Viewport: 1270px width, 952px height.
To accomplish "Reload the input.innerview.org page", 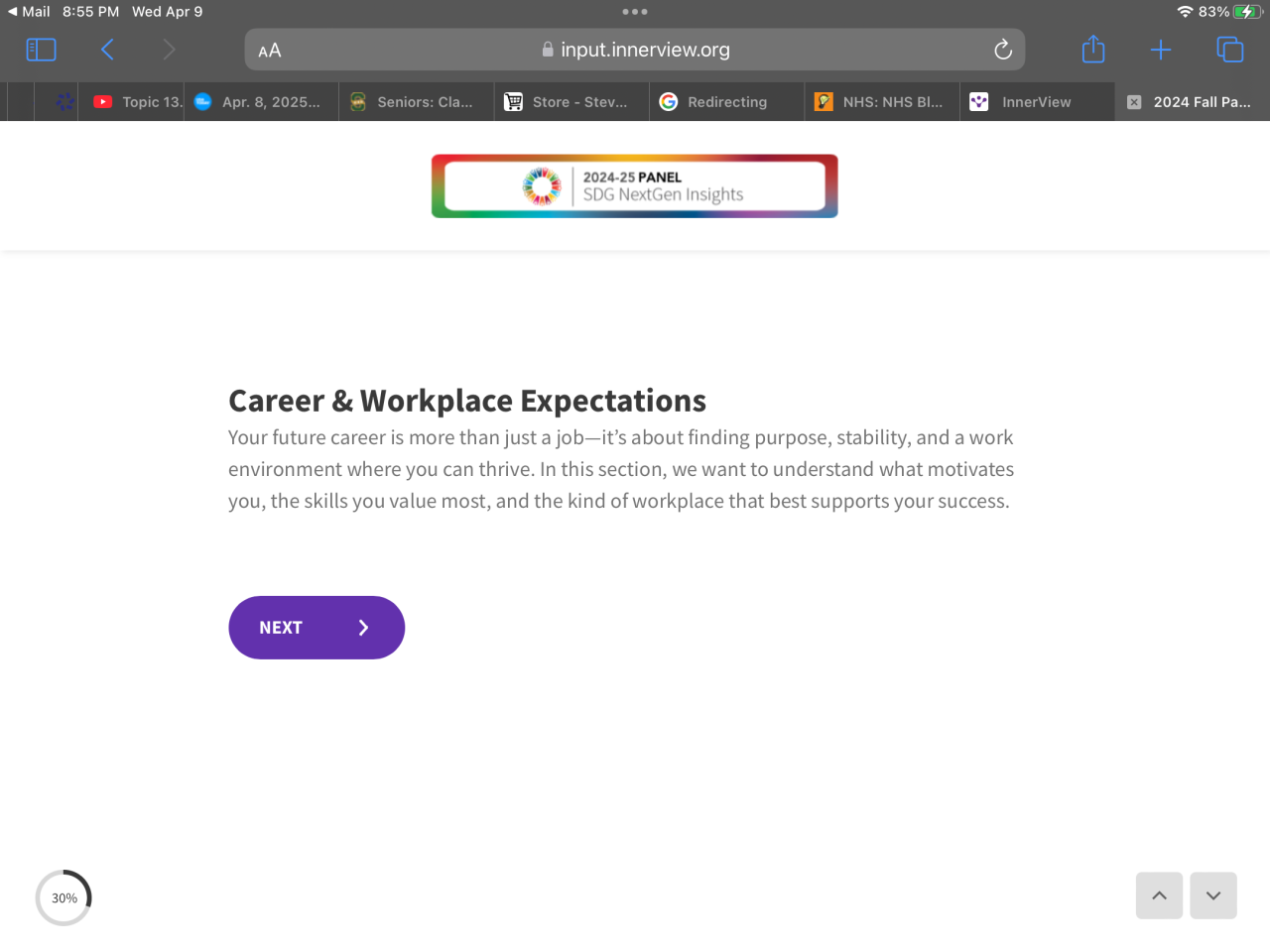I will tap(1003, 50).
